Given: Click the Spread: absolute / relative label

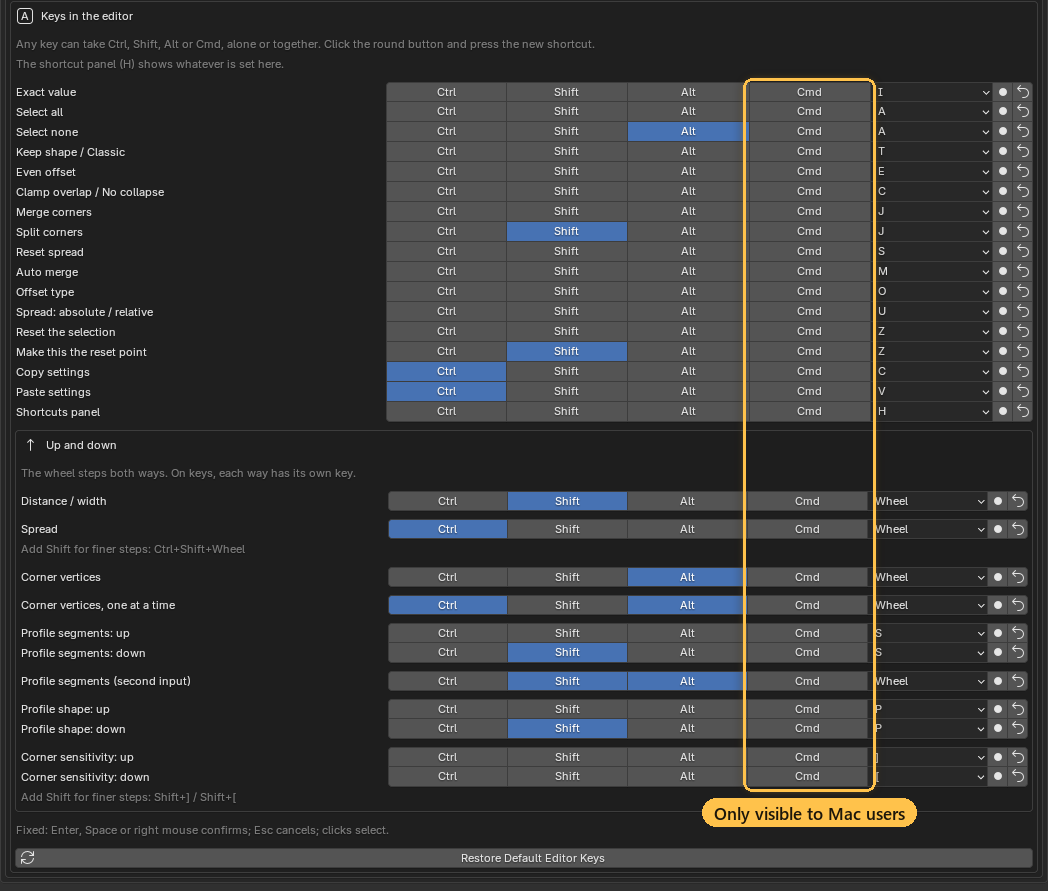Looking at the screenshot, I should [x=84, y=312].
